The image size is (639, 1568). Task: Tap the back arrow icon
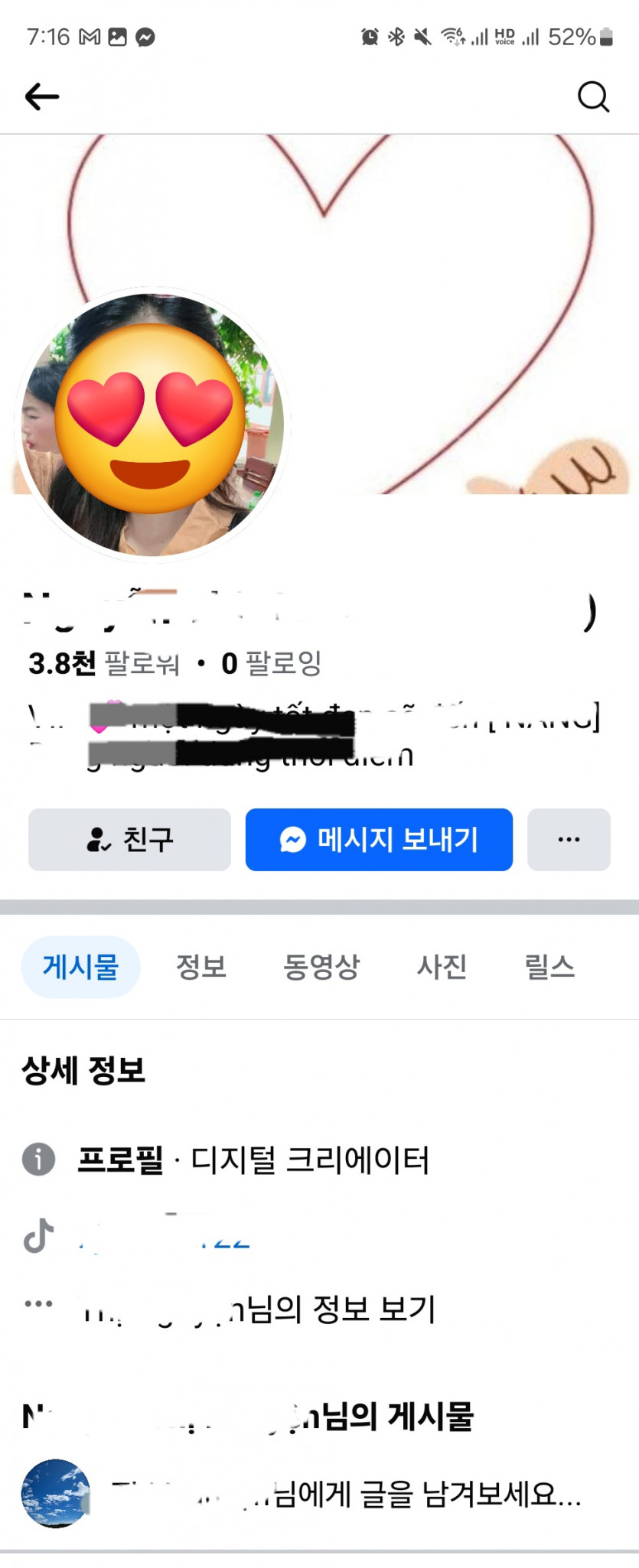42,96
